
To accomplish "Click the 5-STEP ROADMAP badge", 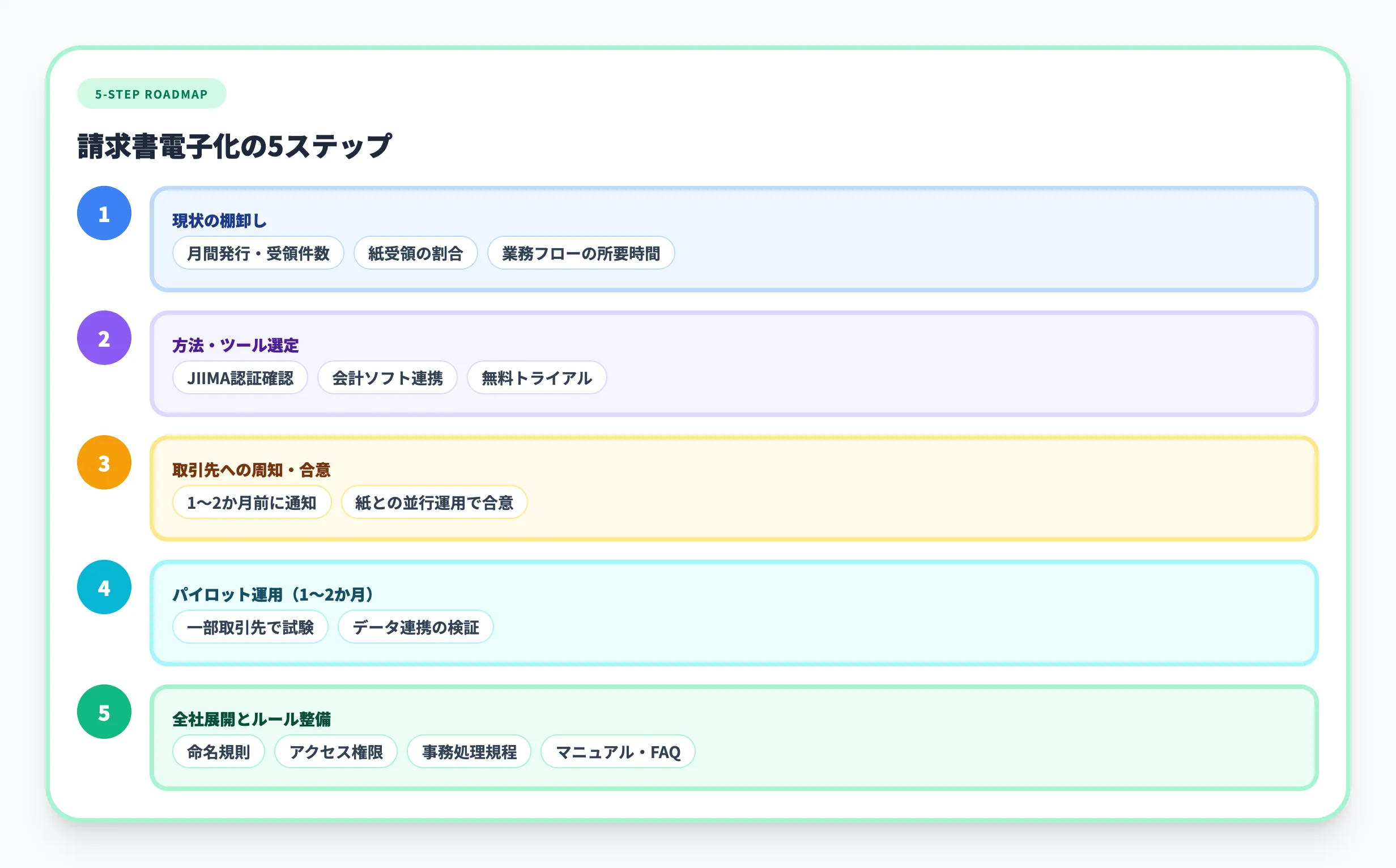I will tap(151, 93).
